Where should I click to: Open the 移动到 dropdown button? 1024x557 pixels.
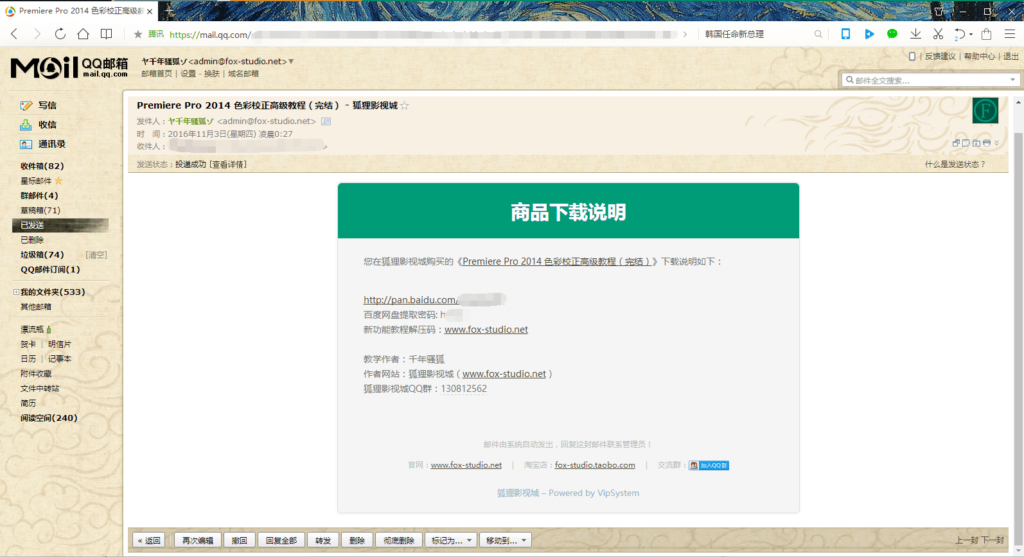coord(505,541)
